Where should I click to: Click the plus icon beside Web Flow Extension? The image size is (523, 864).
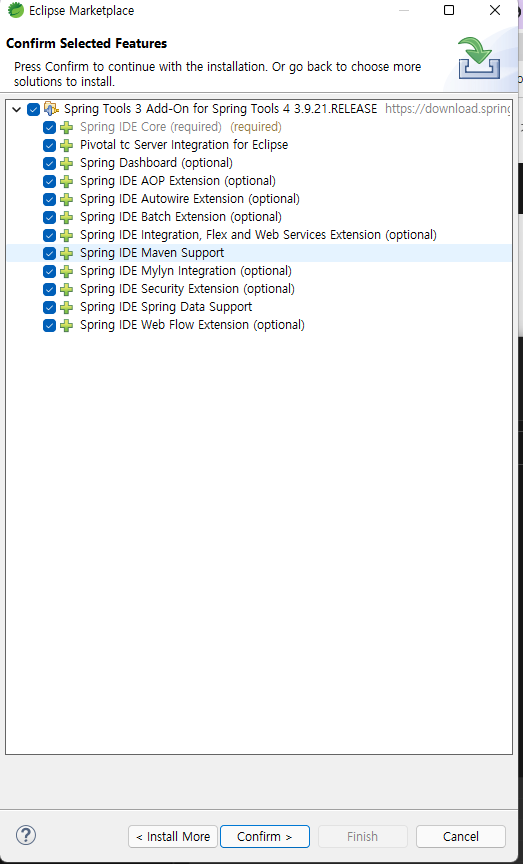[67, 326]
